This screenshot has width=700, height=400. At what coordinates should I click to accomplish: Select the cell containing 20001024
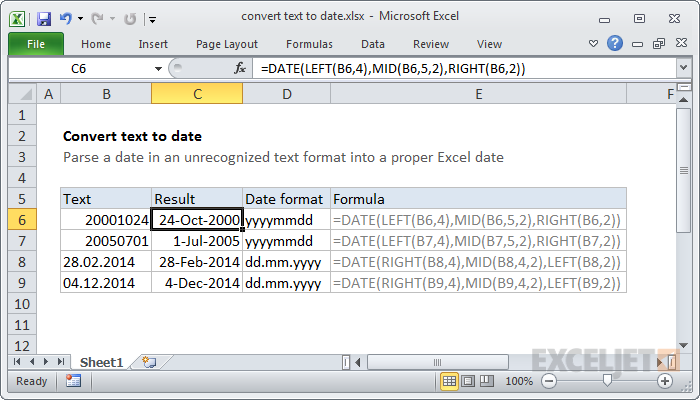tap(106, 220)
